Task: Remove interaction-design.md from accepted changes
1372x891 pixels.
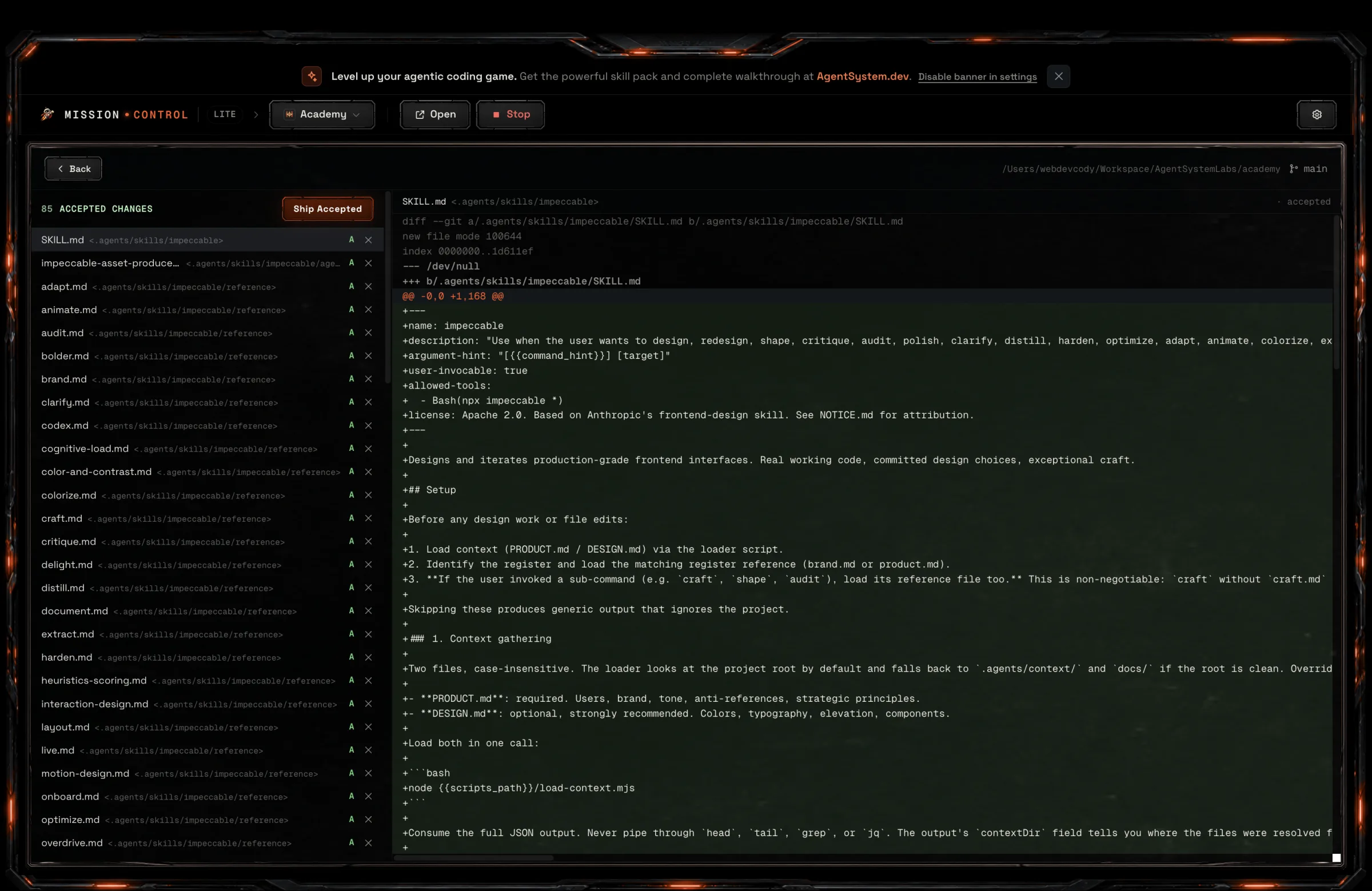Action: (x=368, y=704)
